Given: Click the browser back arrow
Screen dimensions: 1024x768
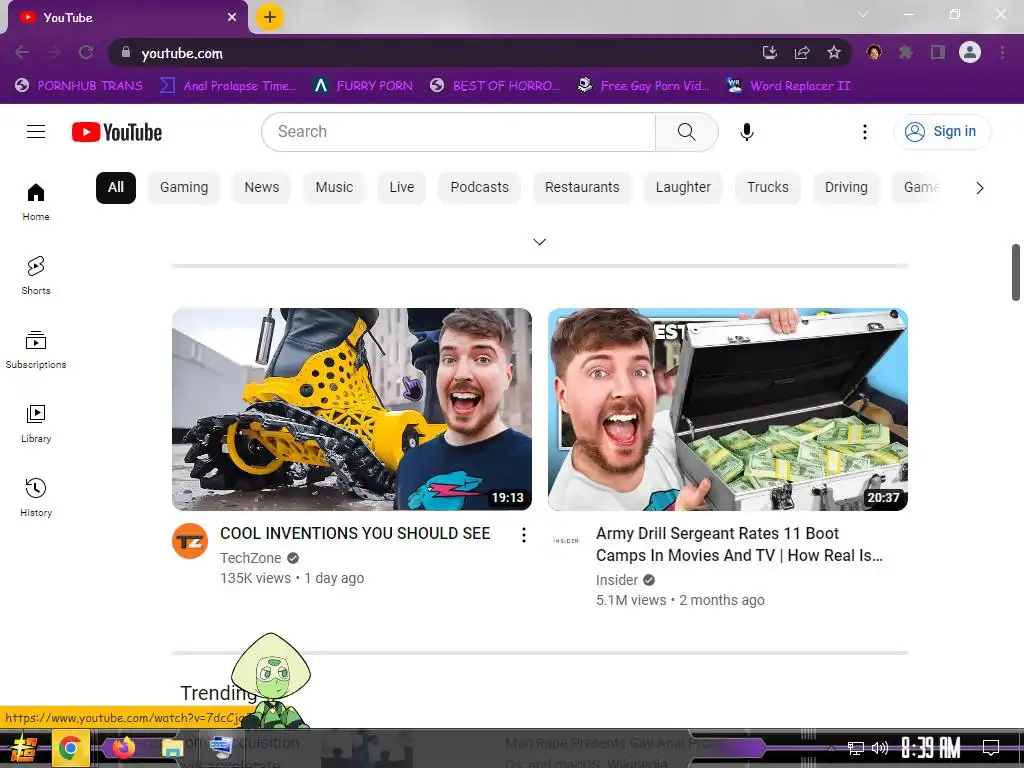Looking at the screenshot, I should tap(22, 52).
